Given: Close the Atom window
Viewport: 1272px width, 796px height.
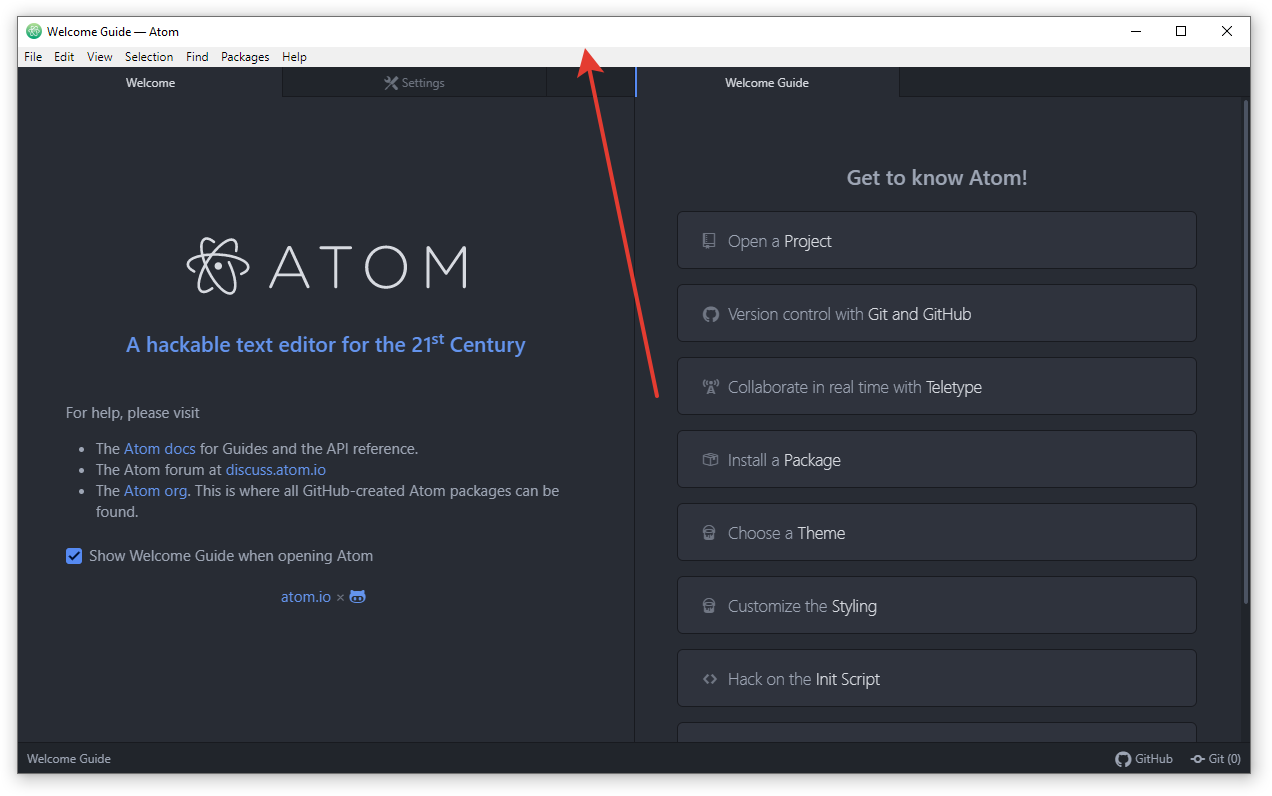Looking at the screenshot, I should (x=1227, y=31).
